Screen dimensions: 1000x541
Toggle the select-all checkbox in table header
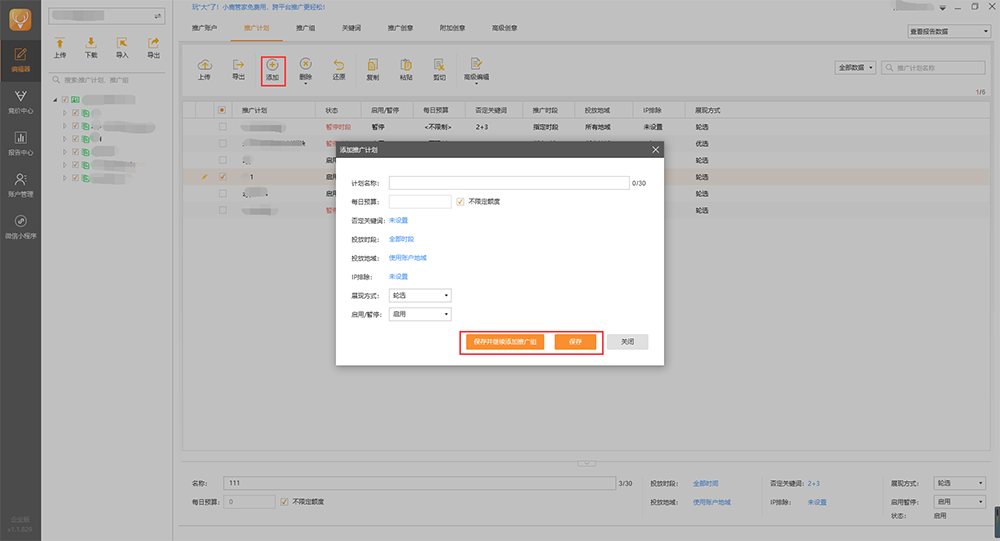222,110
